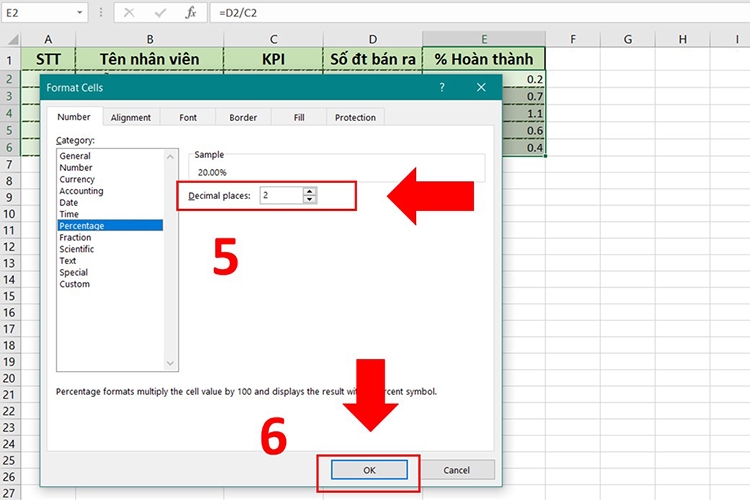The width and height of the screenshot is (750, 500).
Task: Select column C header
Action: (273, 39)
